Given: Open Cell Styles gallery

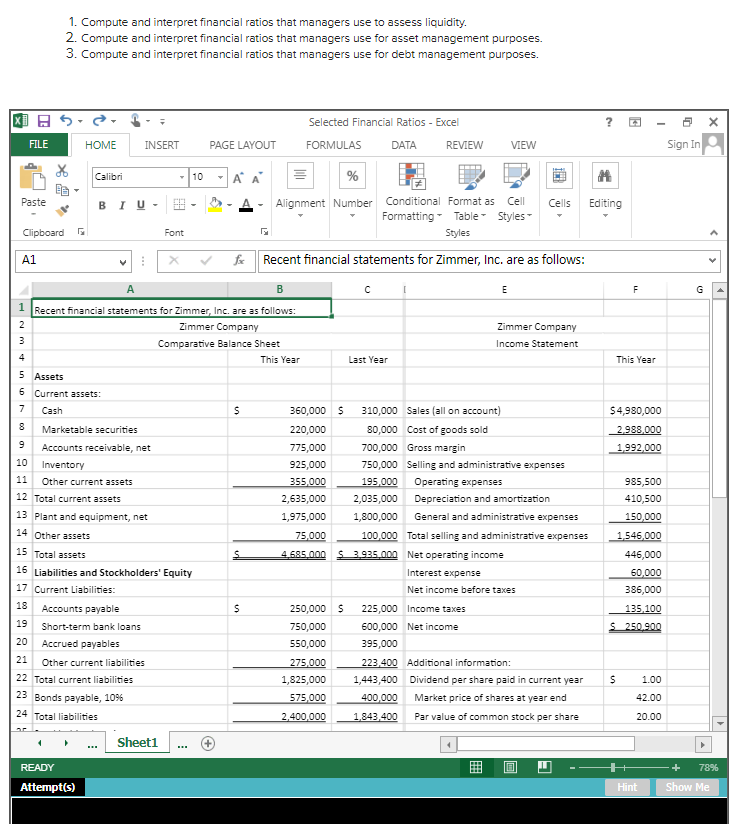Looking at the screenshot, I should tap(515, 193).
